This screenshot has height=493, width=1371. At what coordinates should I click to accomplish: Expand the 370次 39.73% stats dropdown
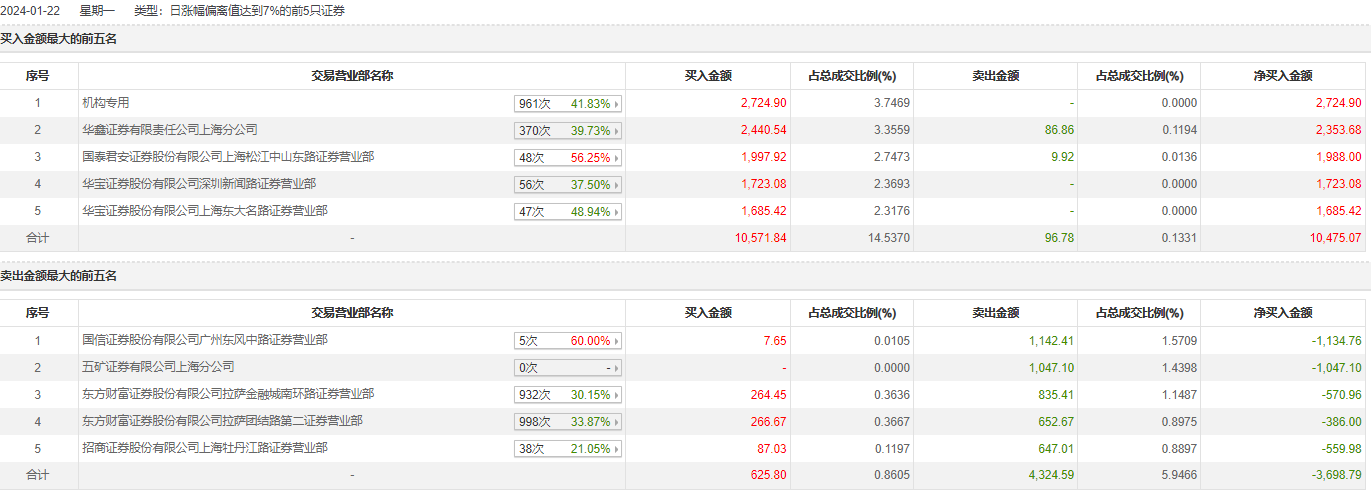pyautogui.click(x=568, y=131)
